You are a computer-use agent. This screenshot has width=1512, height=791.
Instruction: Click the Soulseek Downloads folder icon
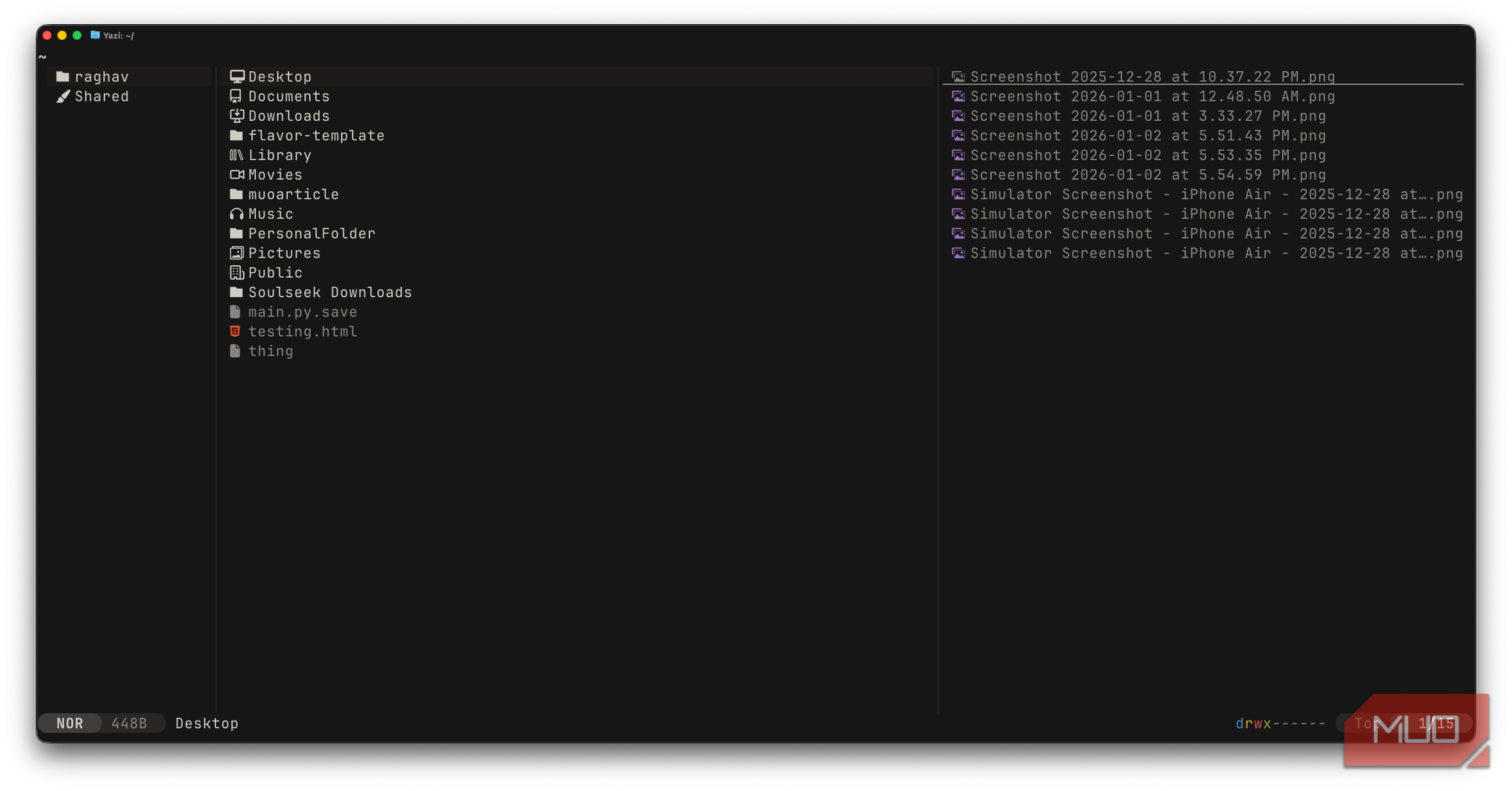(x=236, y=292)
